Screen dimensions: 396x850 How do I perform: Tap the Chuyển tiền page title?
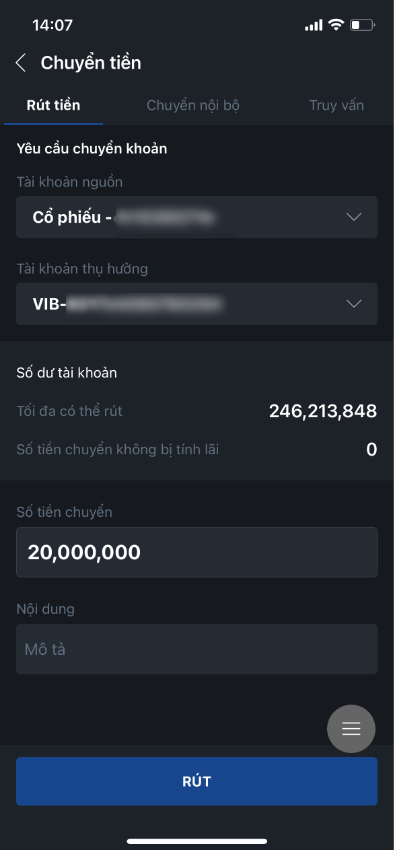click(x=91, y=63)
